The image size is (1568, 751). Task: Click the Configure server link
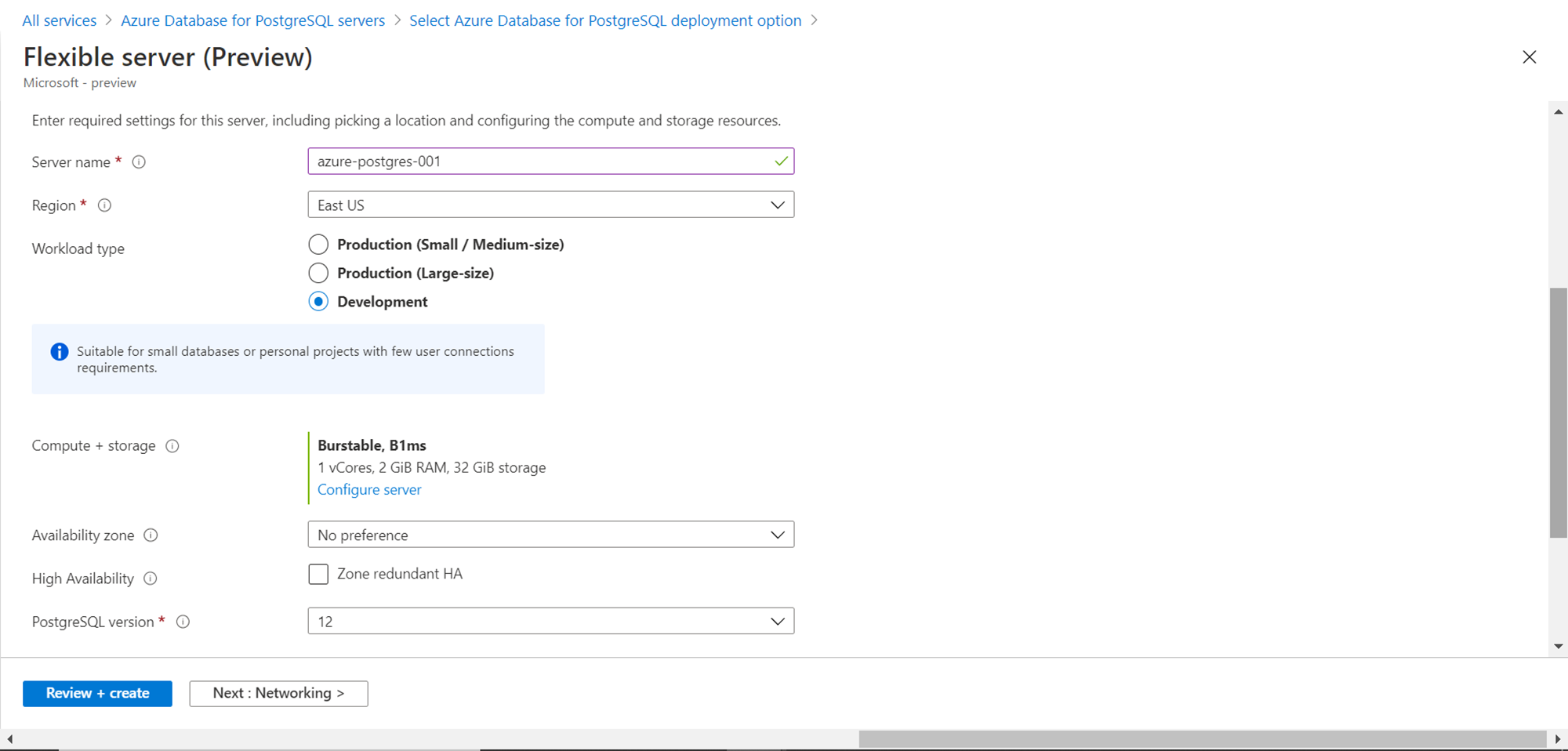(x=369, y=490)
